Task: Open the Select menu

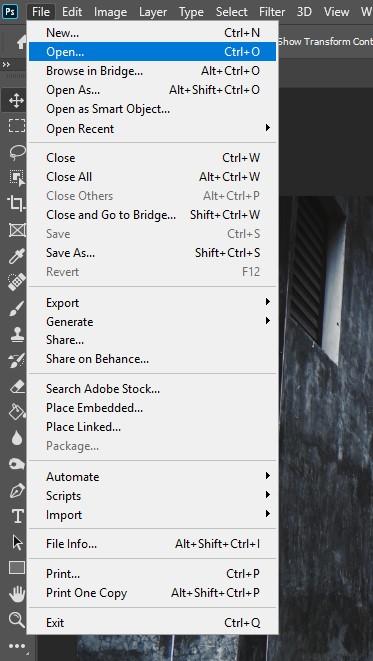Action: click(232, 12)
